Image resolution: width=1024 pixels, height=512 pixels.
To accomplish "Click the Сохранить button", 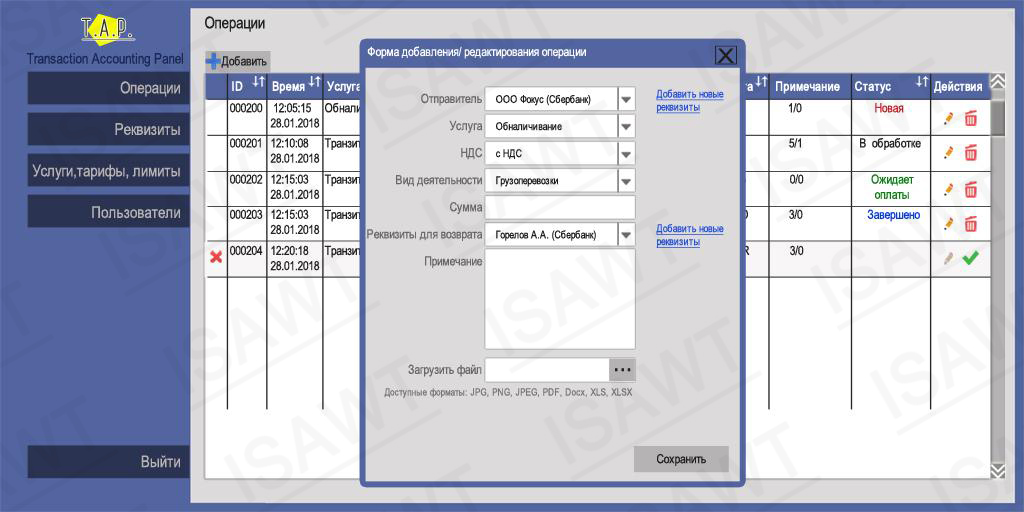I will click(681, 459).
